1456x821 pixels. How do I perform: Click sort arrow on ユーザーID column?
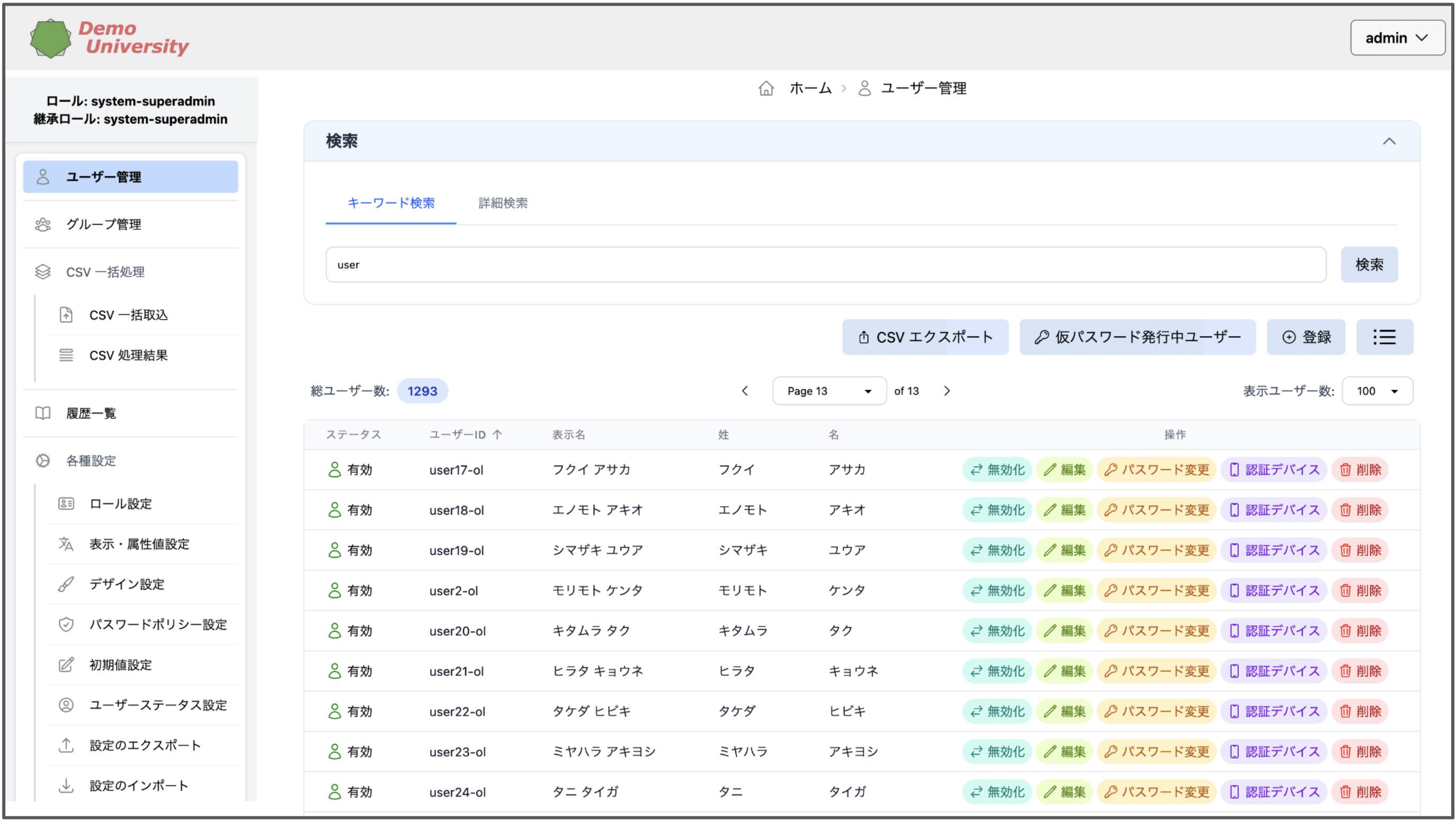pyautogui.click(x=498, y=434)
